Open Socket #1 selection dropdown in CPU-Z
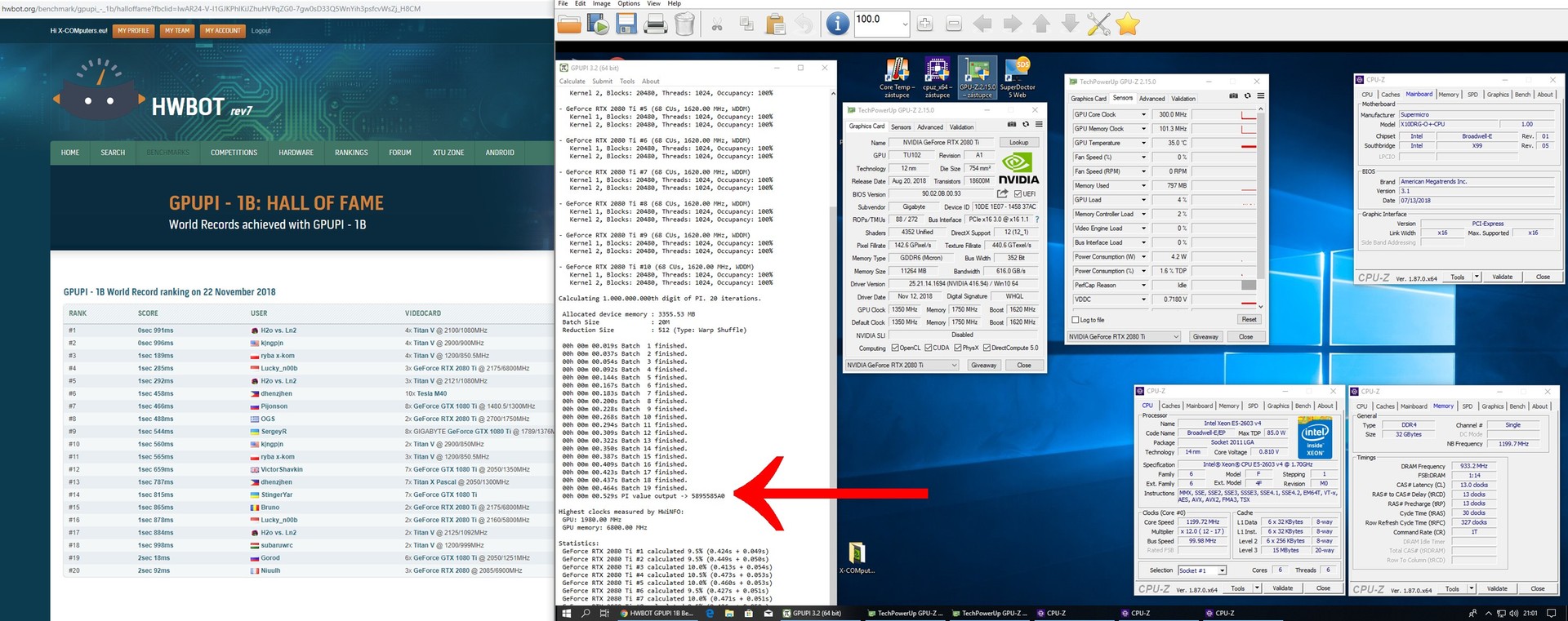1568x621 pixels. click(1222, 570)
